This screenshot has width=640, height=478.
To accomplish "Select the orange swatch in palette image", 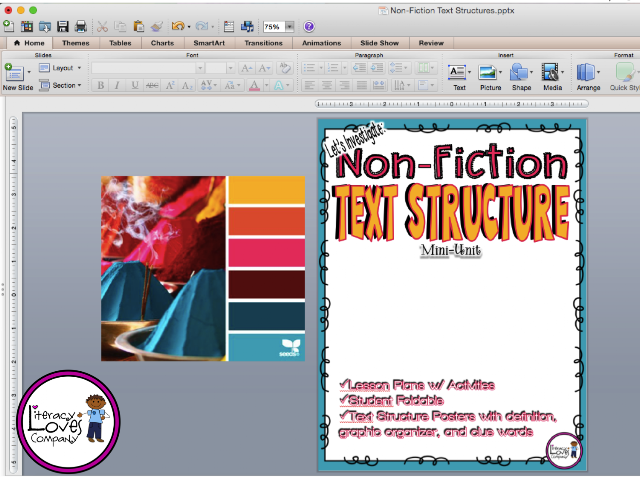I will click(x=267, y=189).
